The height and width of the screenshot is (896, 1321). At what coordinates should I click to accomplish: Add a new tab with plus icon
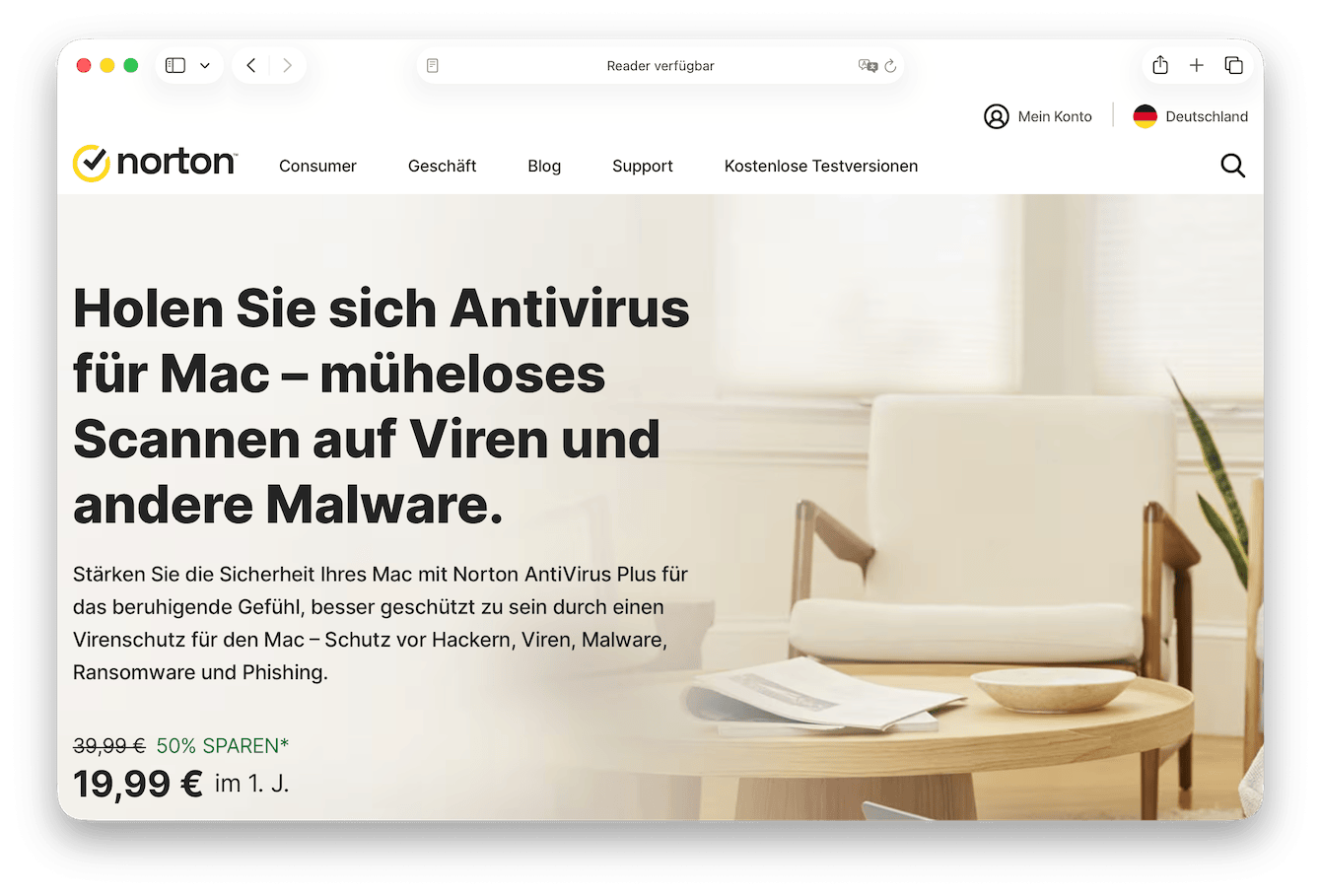tap(1197, 65)
